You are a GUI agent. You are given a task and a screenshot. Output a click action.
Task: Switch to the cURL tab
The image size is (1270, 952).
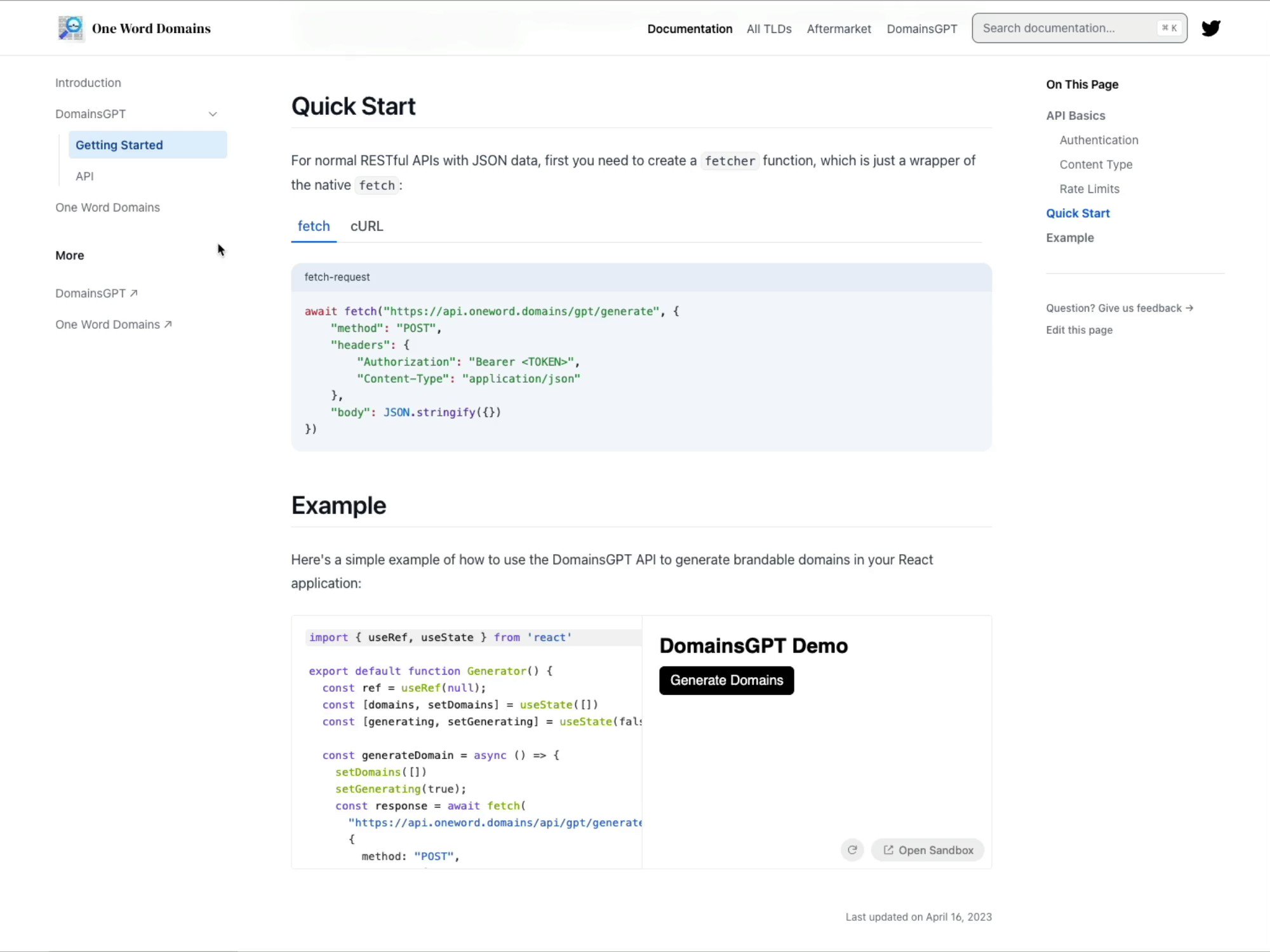coord(366,227)
